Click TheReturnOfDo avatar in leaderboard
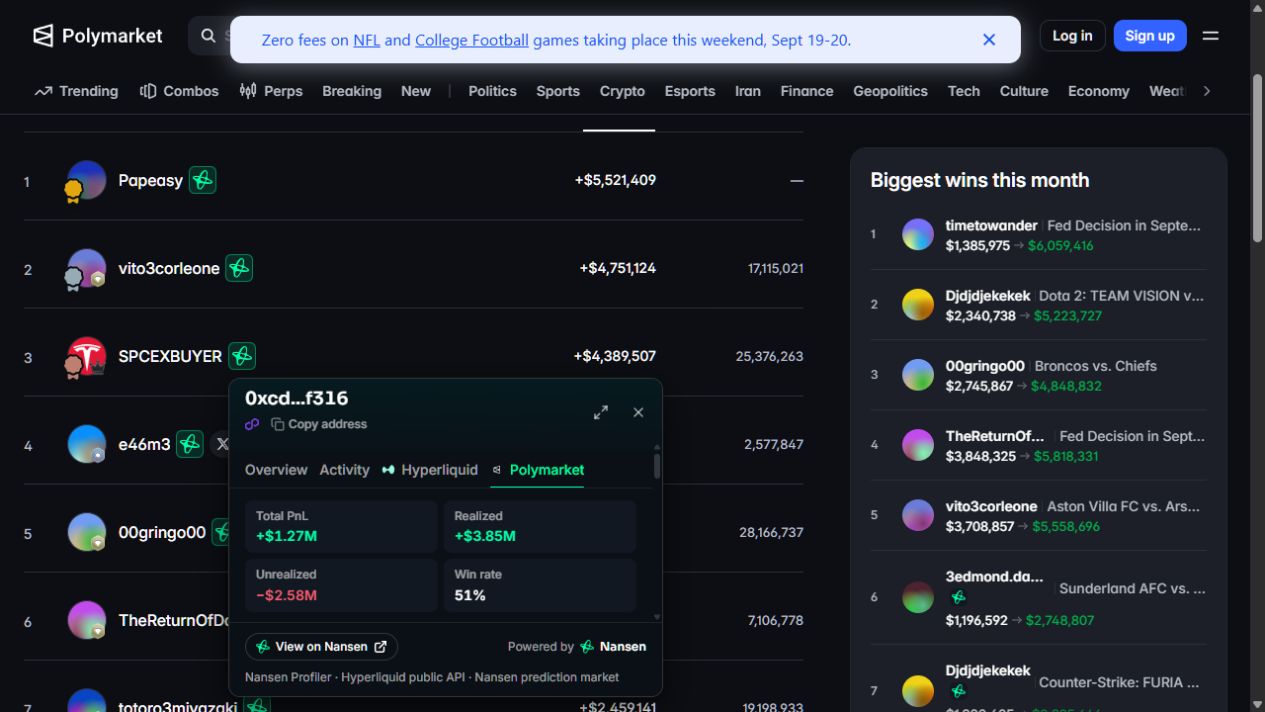This screenshot has width=1265, height=712. coord(86,620)
